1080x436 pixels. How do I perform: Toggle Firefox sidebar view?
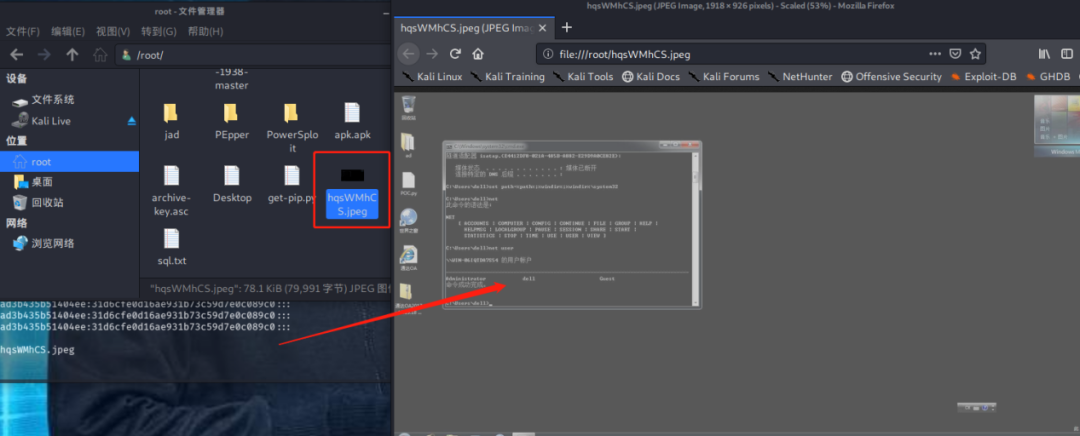pyautogui.click(x=1066, y=54)
